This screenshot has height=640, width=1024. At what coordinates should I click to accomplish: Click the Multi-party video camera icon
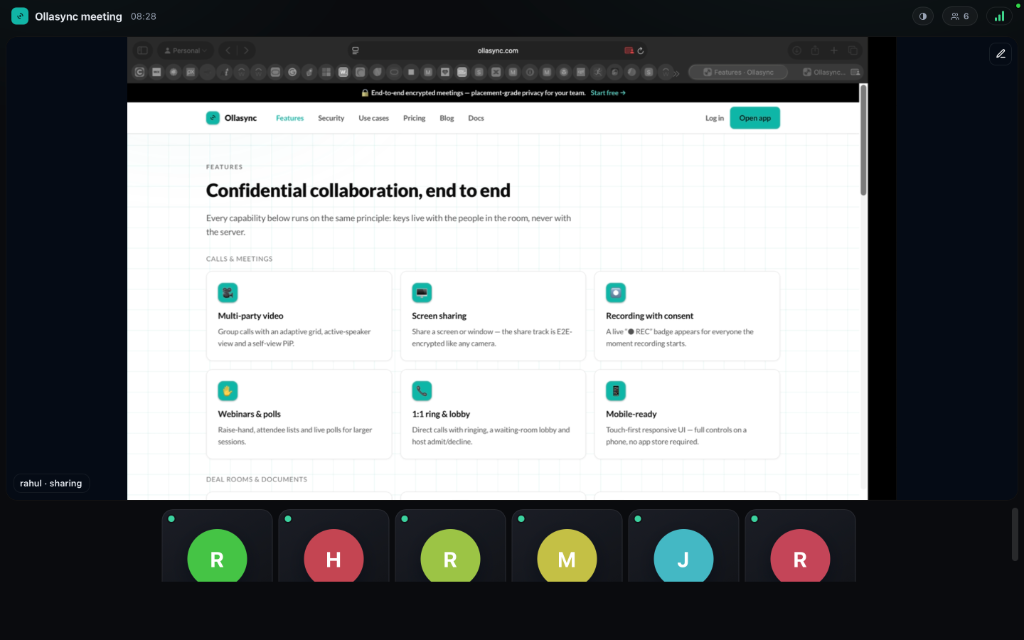point(228,293)
